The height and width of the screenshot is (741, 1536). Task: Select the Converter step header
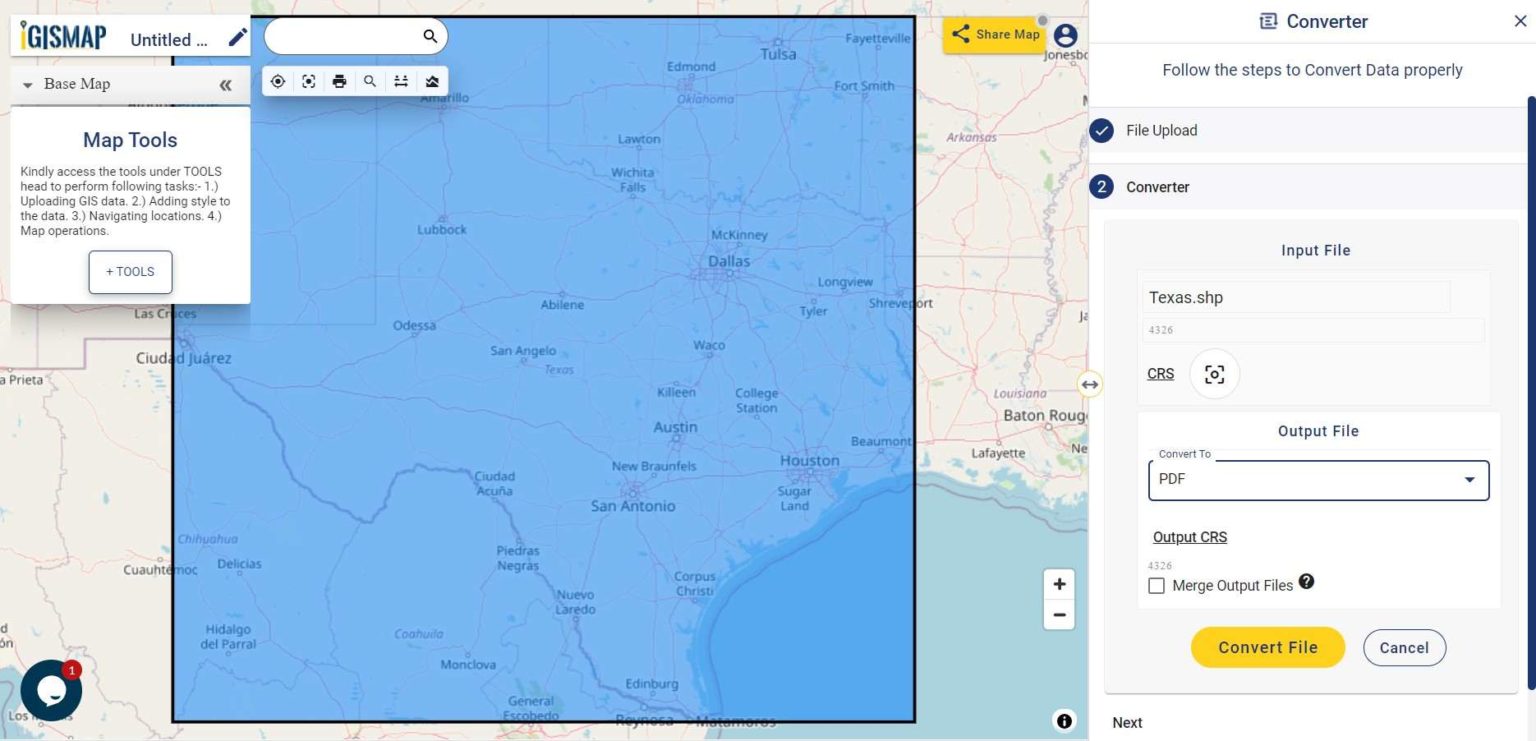pos(1157,187)
